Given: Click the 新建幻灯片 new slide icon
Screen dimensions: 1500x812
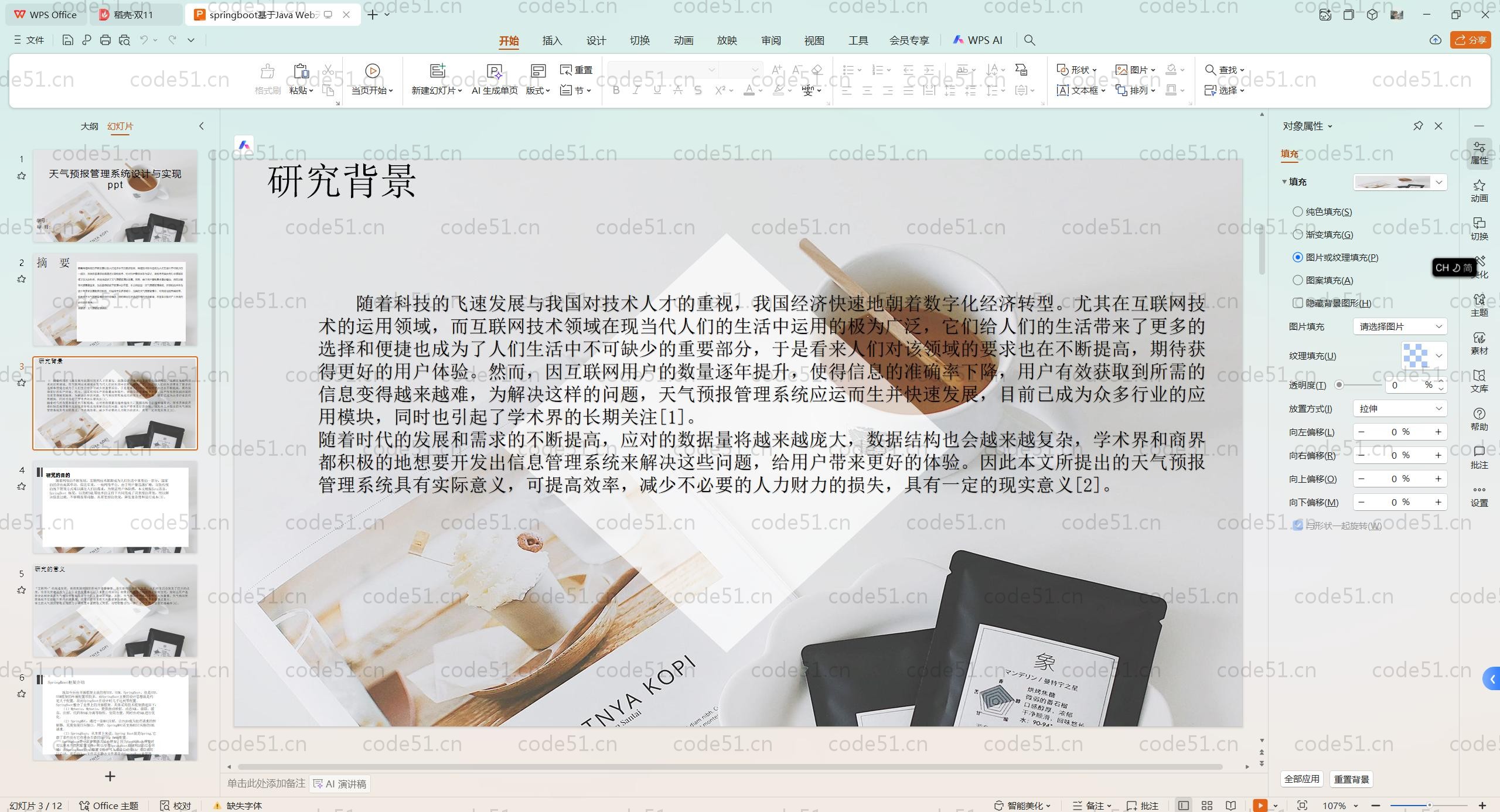Looking at the screenshot, I should coord(437,71).
